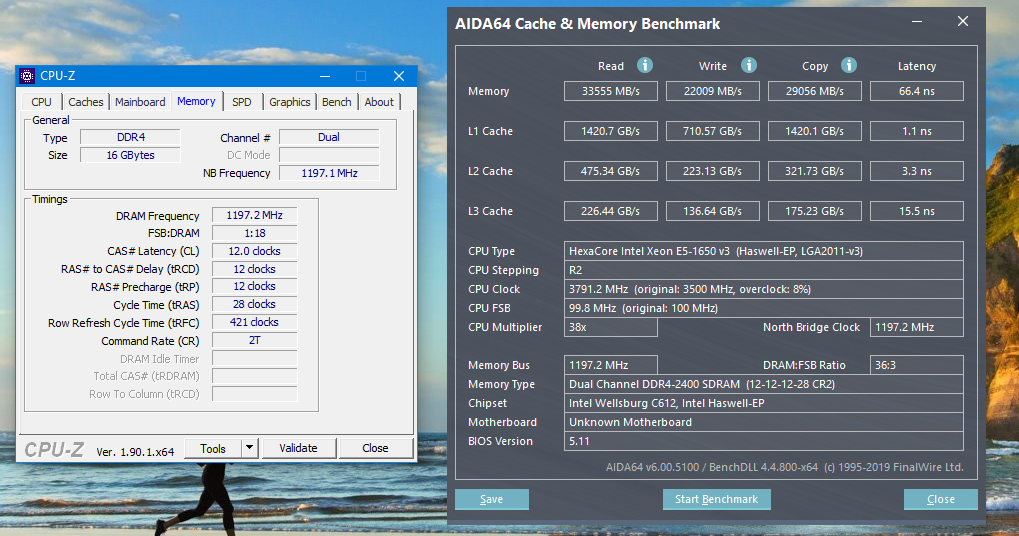
Task: Click the CAS# Latency value 12.0 clocks
Action: click(255, 251)
